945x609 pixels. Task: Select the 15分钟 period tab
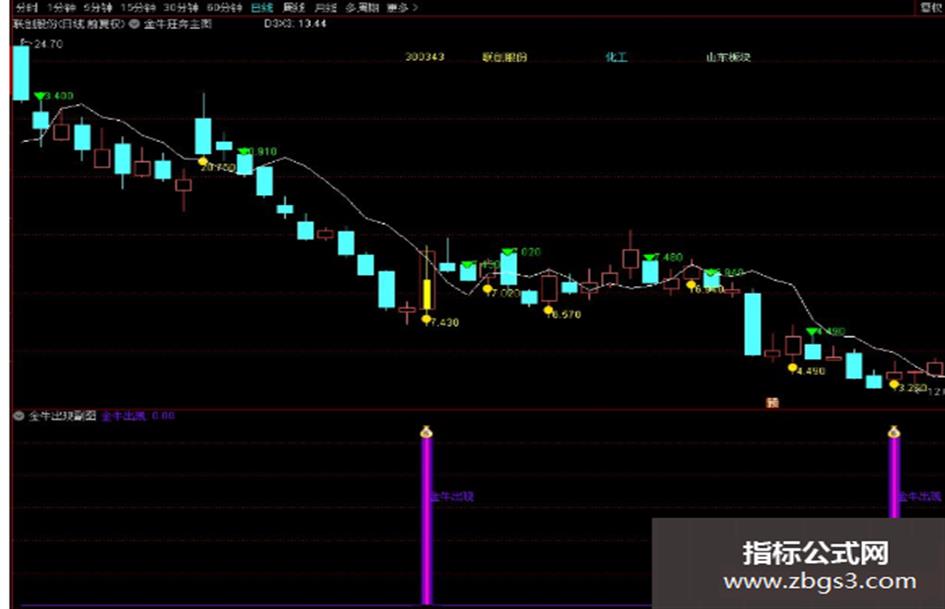(138, 8)
